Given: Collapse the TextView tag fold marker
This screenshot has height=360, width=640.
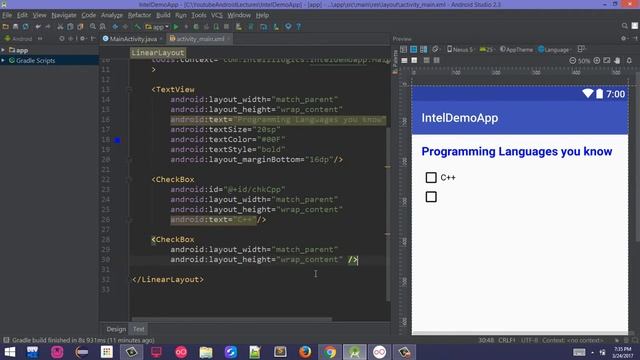Looking at the screenshot, I should 129,89.
